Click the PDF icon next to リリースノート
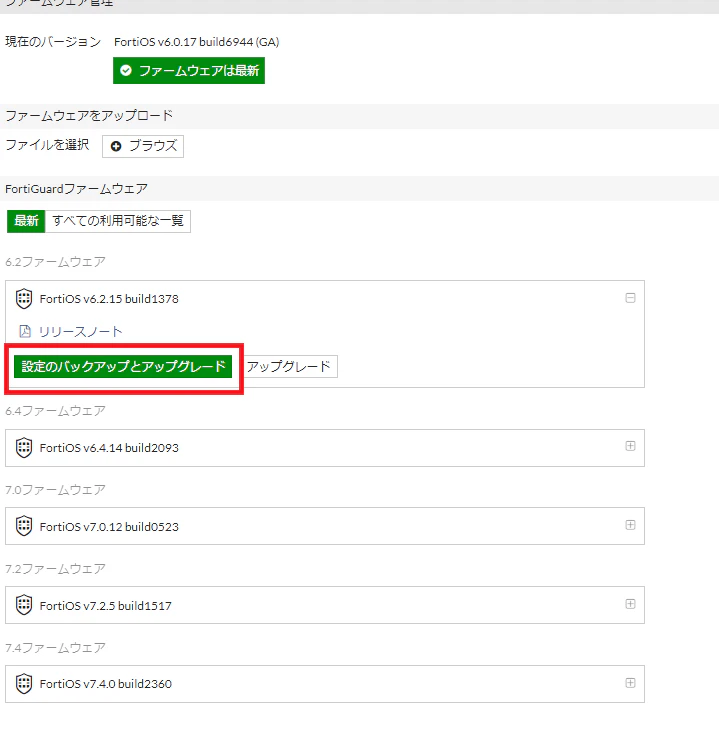This screenshot has height=738, width=719. point(25,331)
